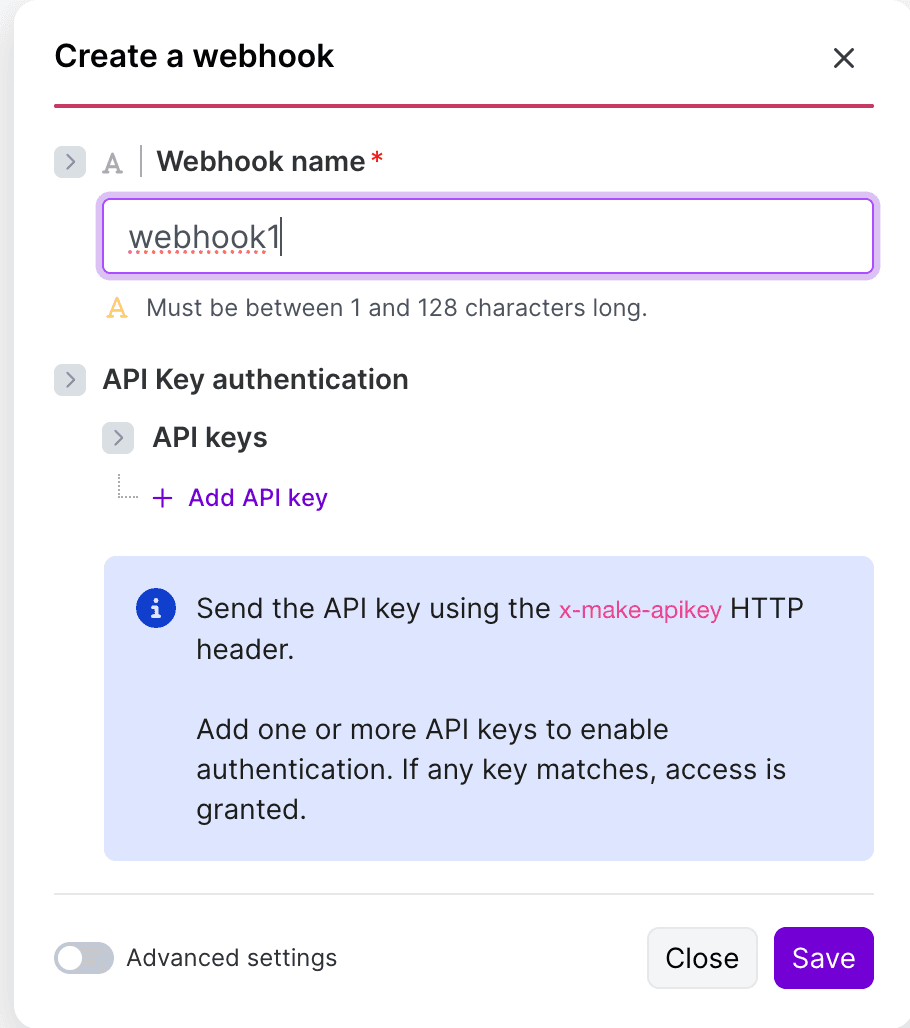Viewport: 910px width, 1028px height.
Task: Expand the Webhook name field chevron
Action: (70, 162)
